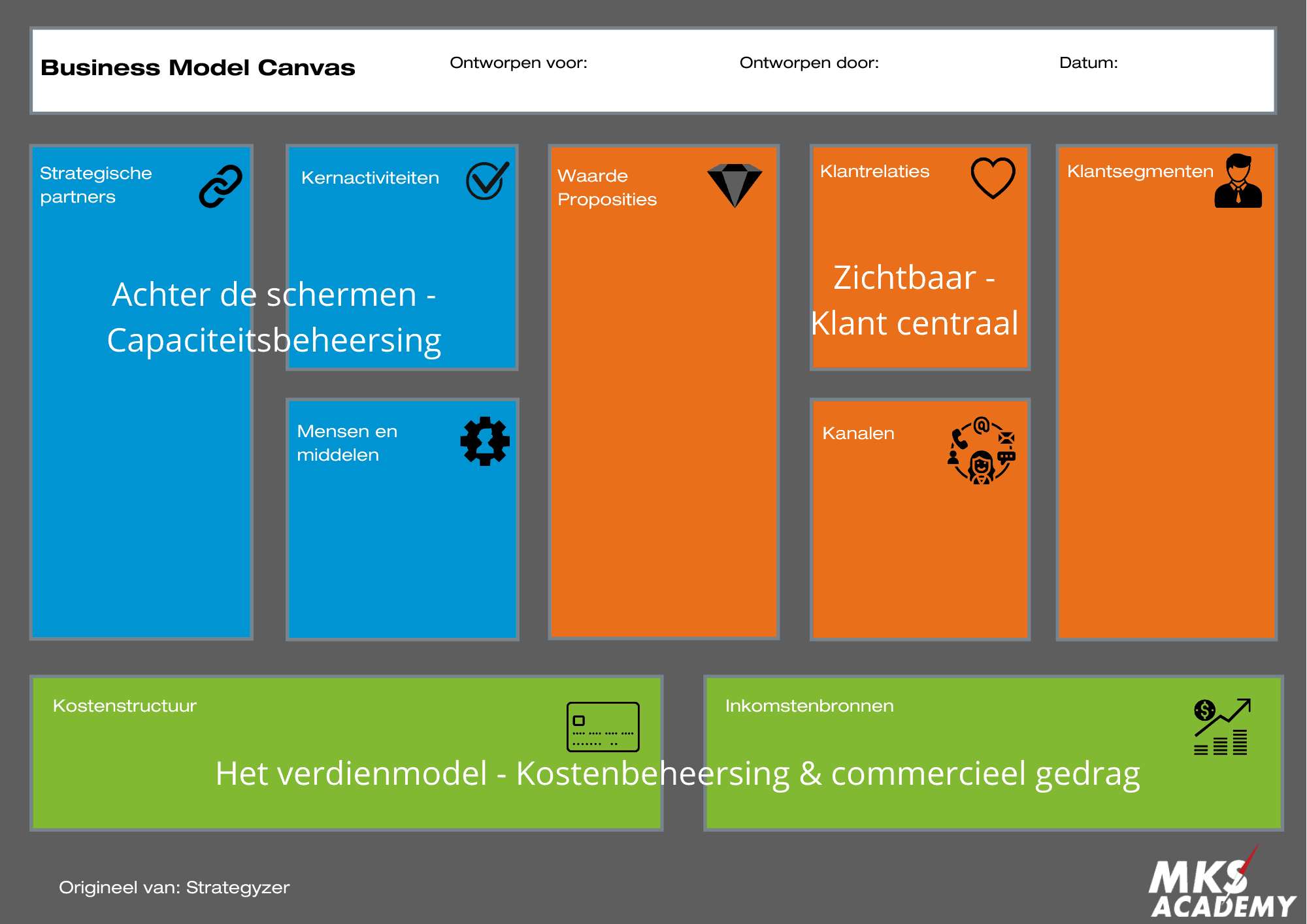This screenshot has height=924, width=1307.
Task: Click the diamond icon in Waarde Proposities
Action: coord(735,186)
